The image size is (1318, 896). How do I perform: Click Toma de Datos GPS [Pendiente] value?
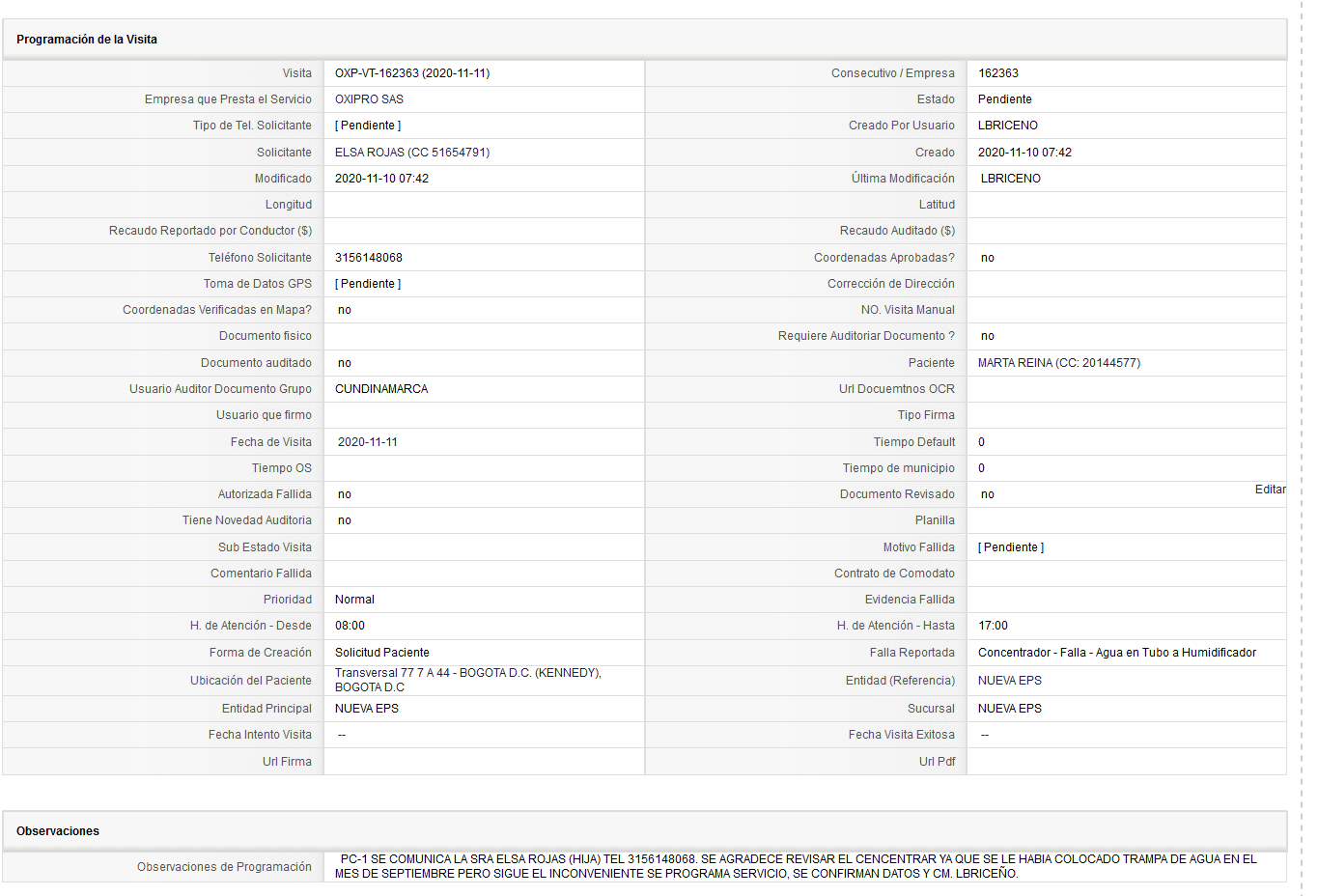point(368,284)
